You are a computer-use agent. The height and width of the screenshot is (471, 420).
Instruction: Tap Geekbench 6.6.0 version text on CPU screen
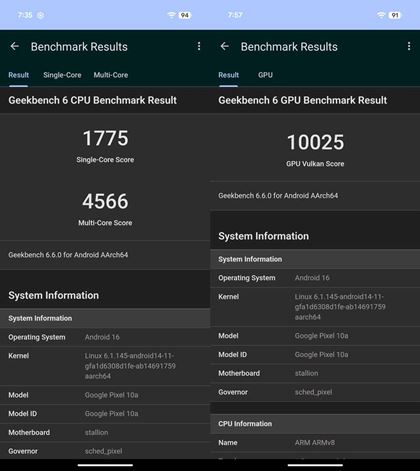(68, 255)
